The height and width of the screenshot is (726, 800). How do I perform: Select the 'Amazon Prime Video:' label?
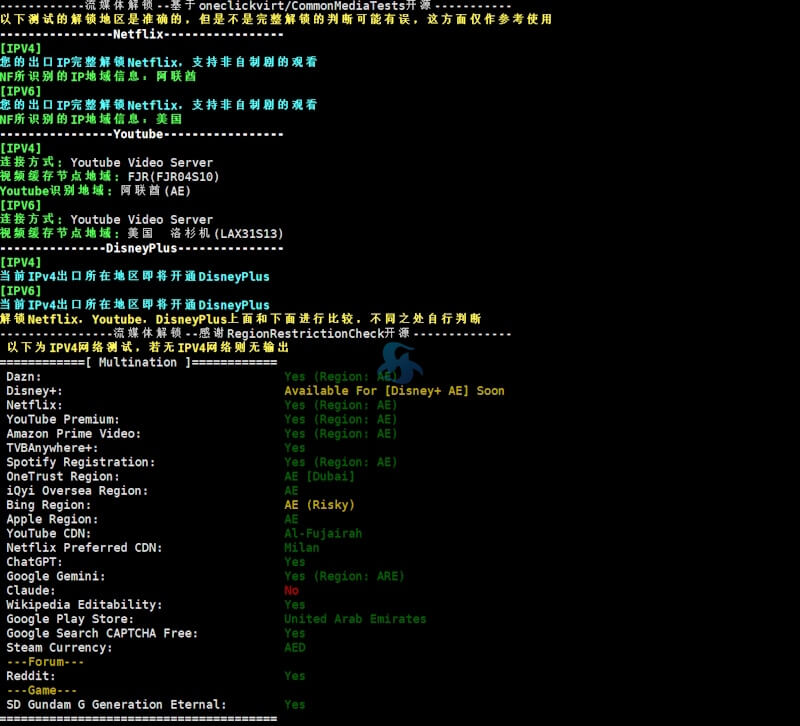[73, 434]
